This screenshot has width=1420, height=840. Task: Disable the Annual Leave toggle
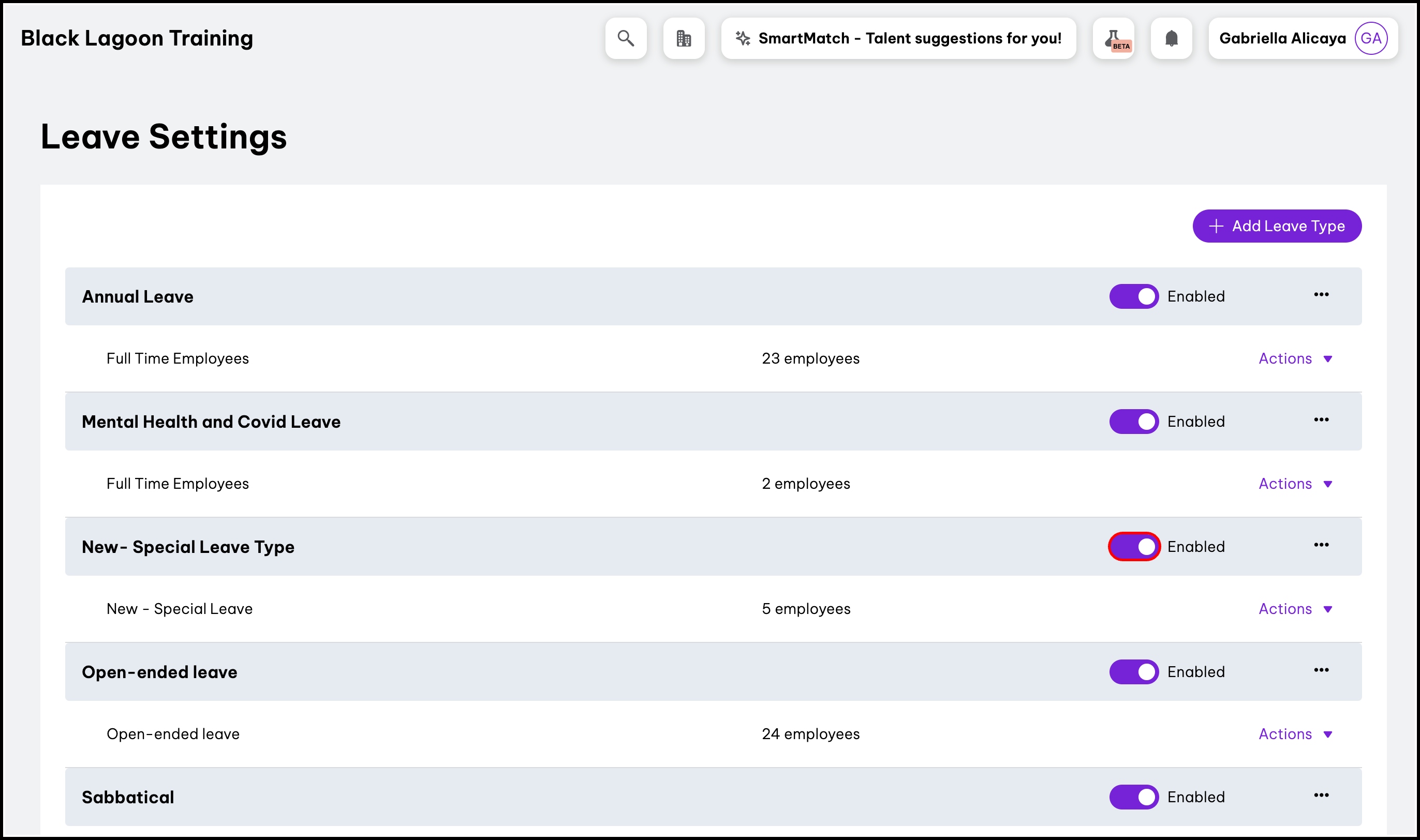[1133, 296]
